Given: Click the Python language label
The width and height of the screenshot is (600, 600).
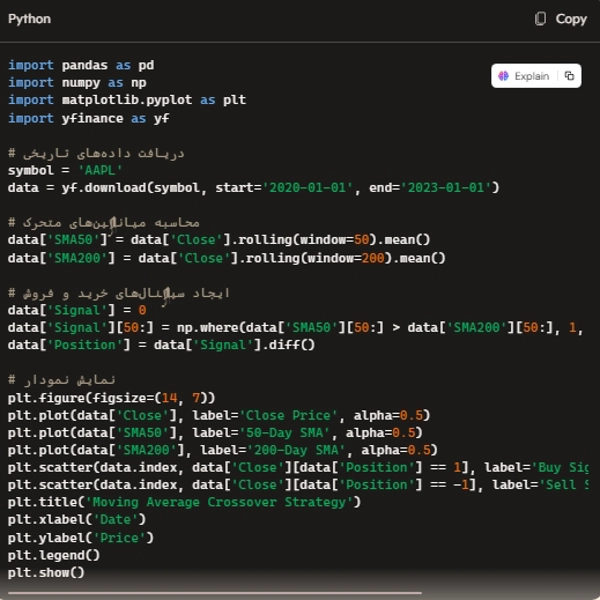Looking at the screenshot, I should click(x=29, y=19).
